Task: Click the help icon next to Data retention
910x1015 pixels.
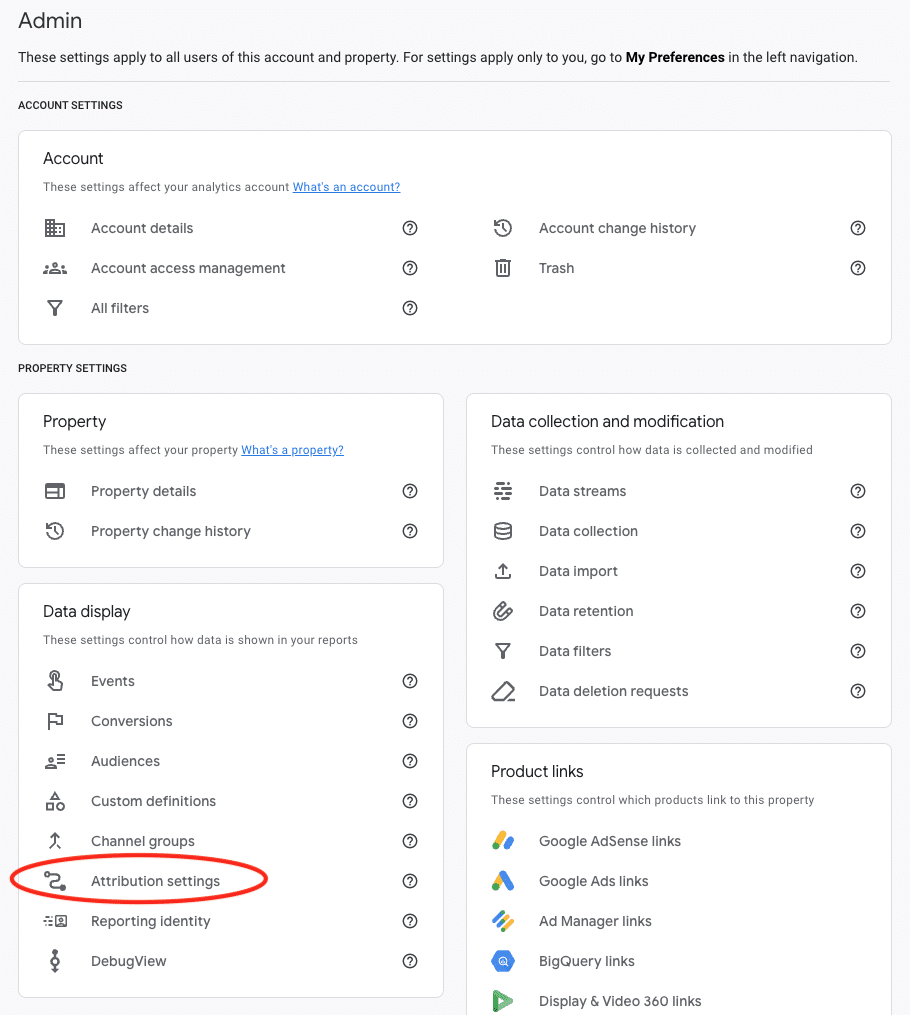Action: click(x=858, y=611)
